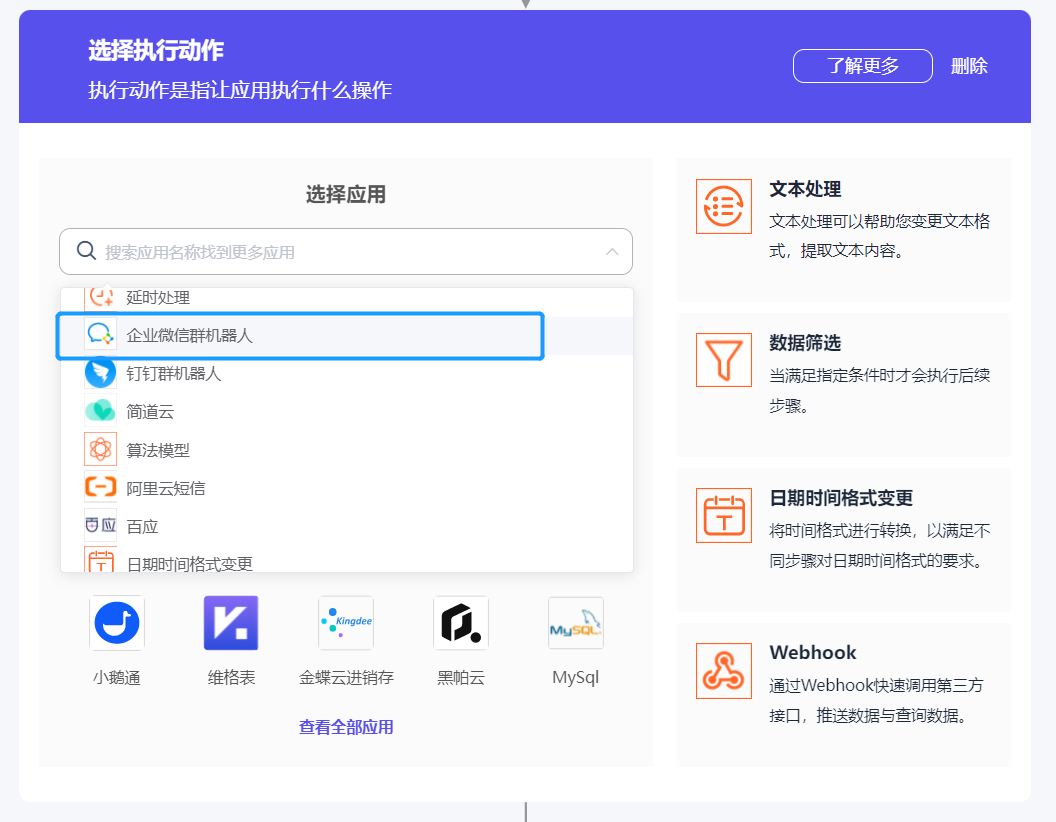The image size is (1056, 822).
Task: Collapse the app dropdown chevron
Action: click(612, 252)
